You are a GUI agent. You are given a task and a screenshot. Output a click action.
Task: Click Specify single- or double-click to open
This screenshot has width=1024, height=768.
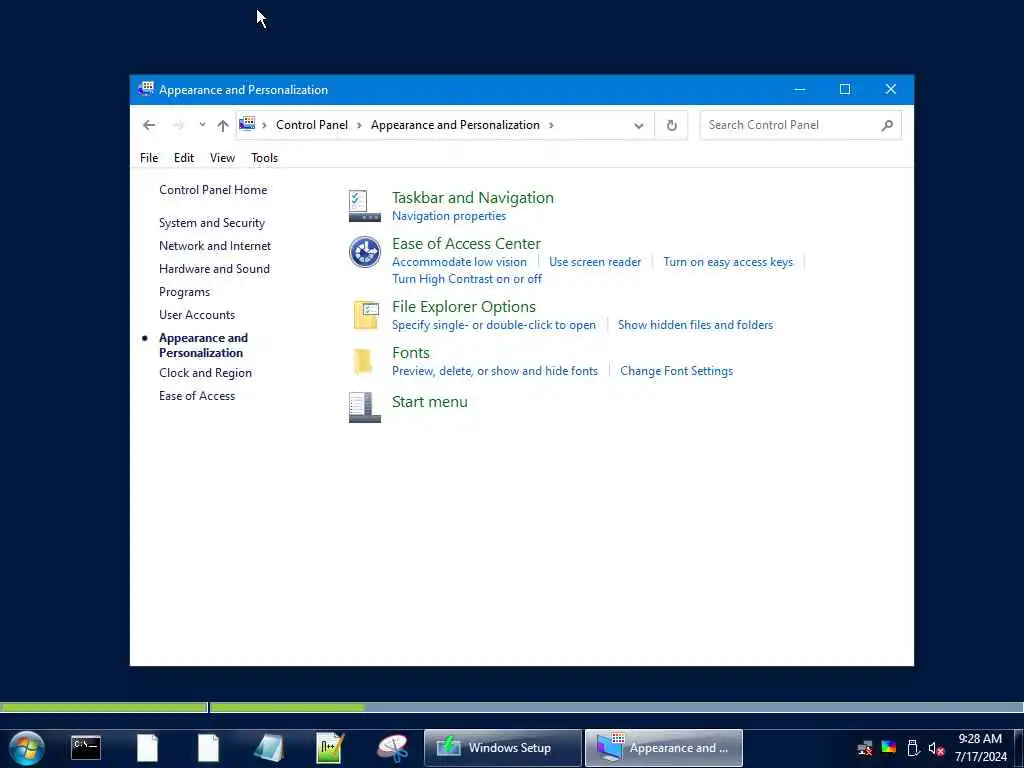494,325
